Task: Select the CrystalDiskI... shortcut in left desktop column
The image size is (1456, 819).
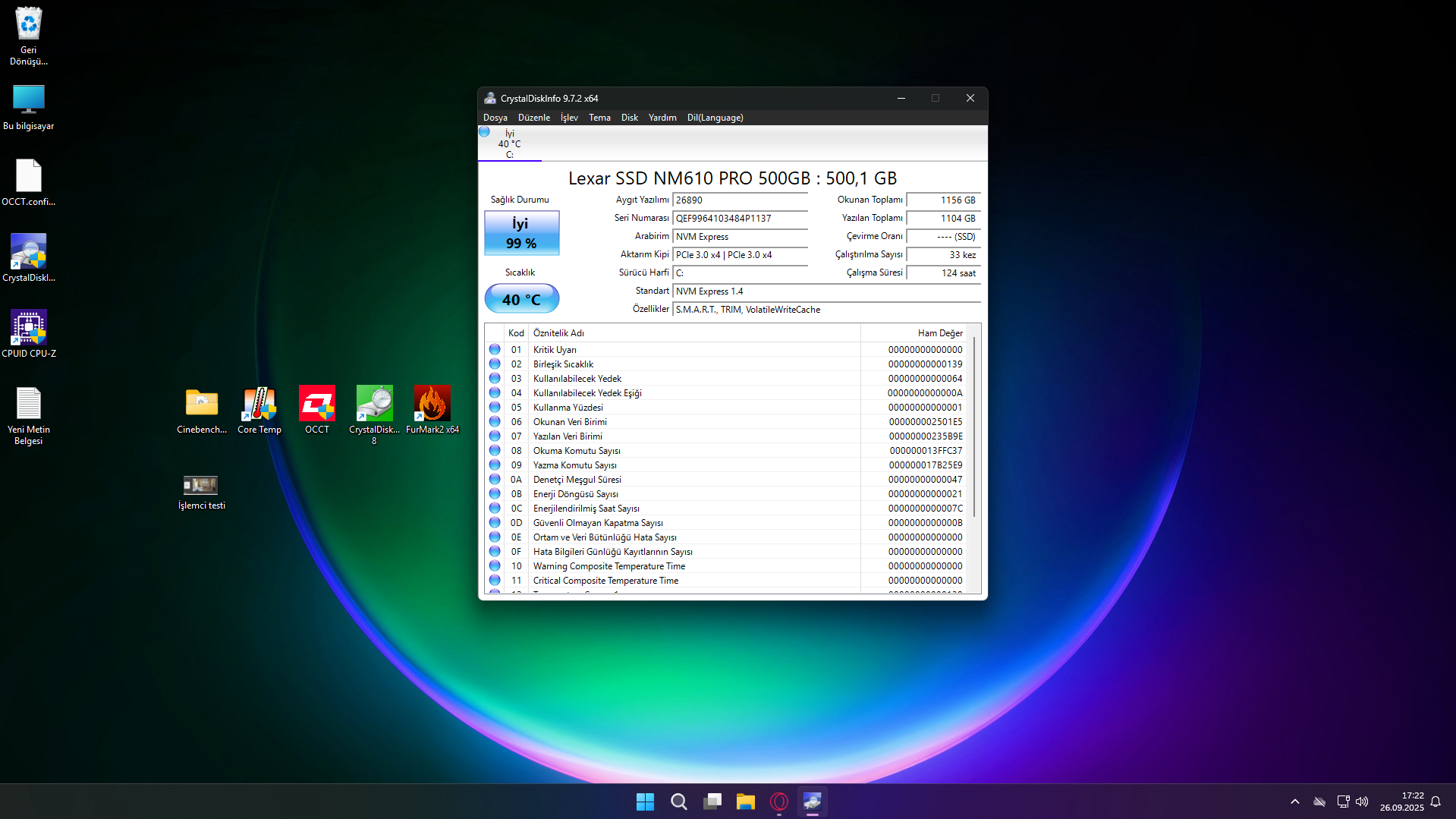Action: [29, 258]
